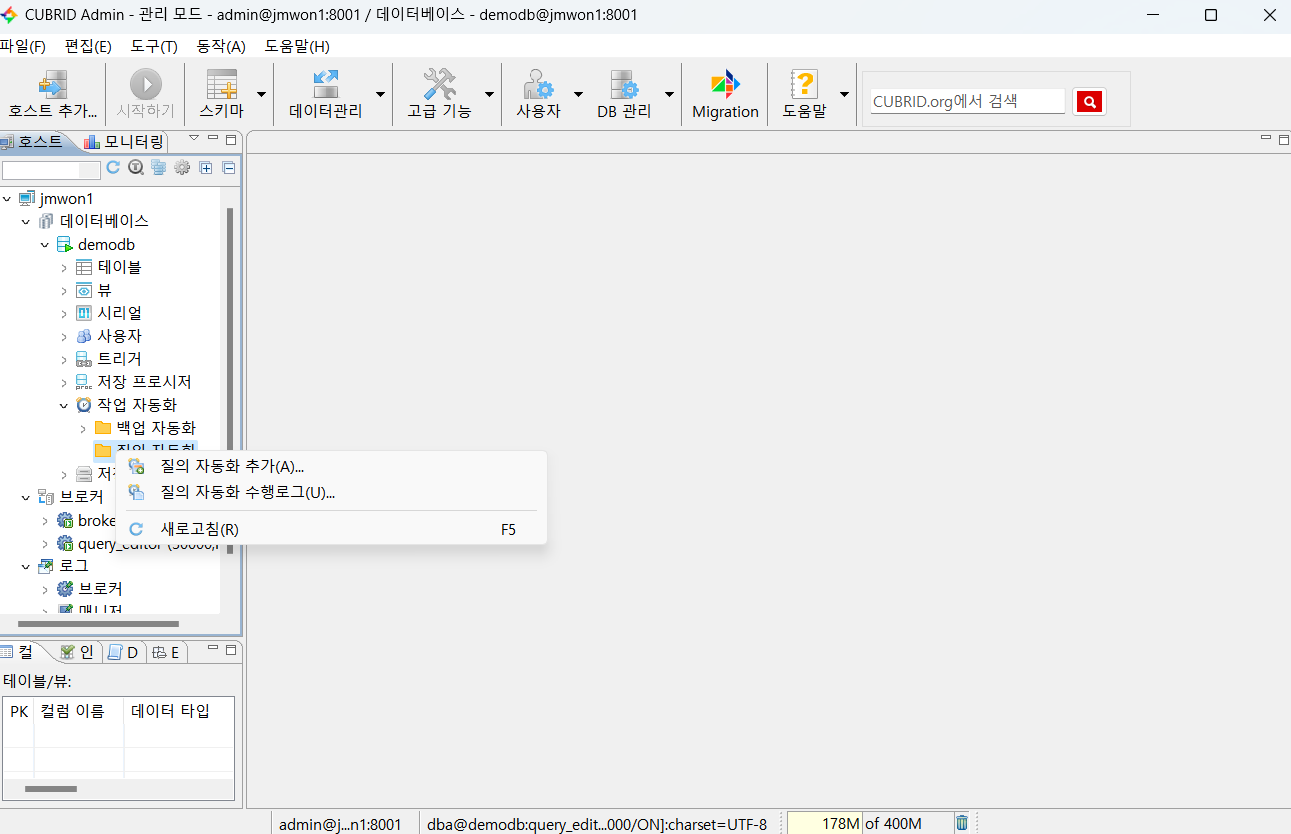Expand the 트리거 tree node
1291x834 pixels.
coord(64,360)
